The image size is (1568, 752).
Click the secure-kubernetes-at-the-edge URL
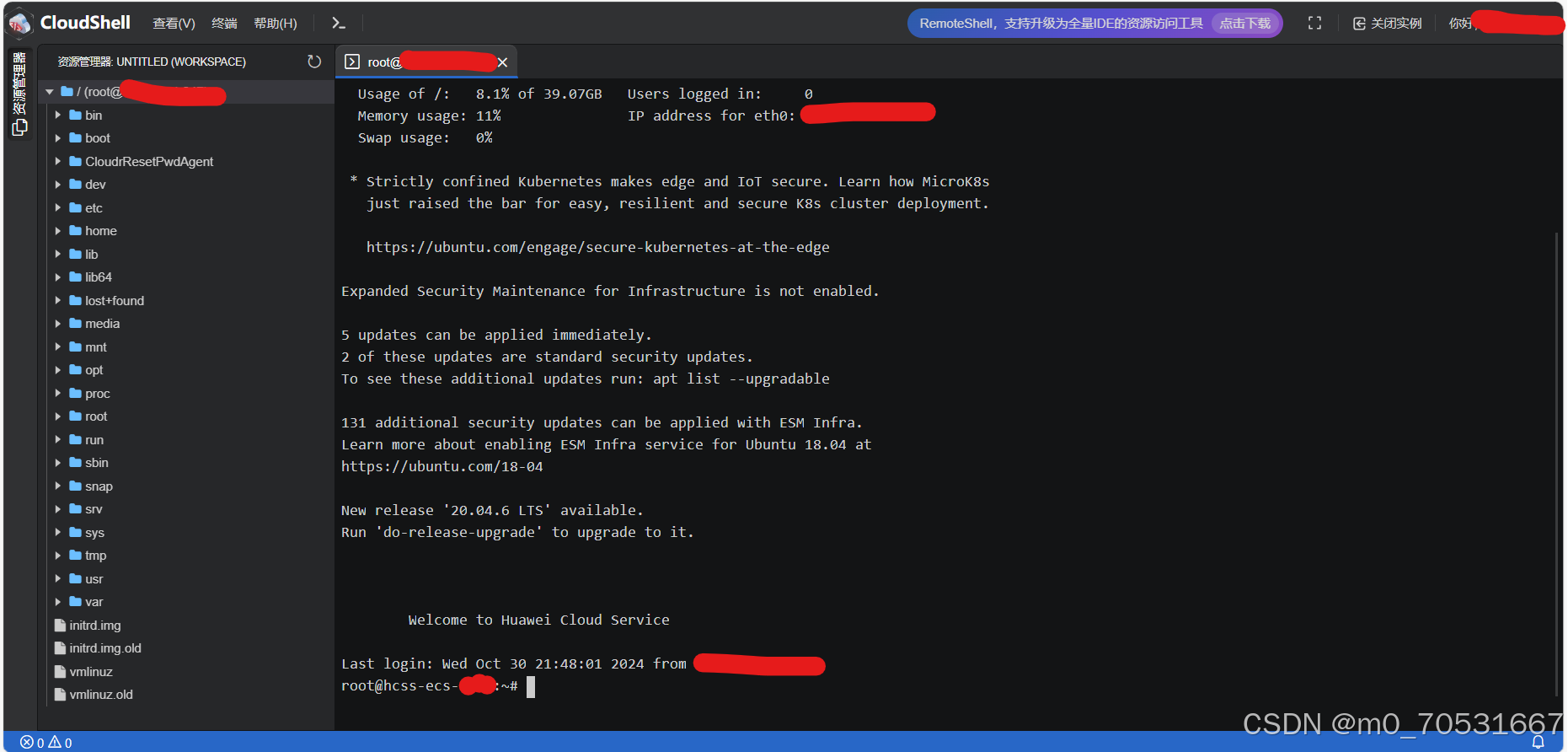click(x=598, y=248)
